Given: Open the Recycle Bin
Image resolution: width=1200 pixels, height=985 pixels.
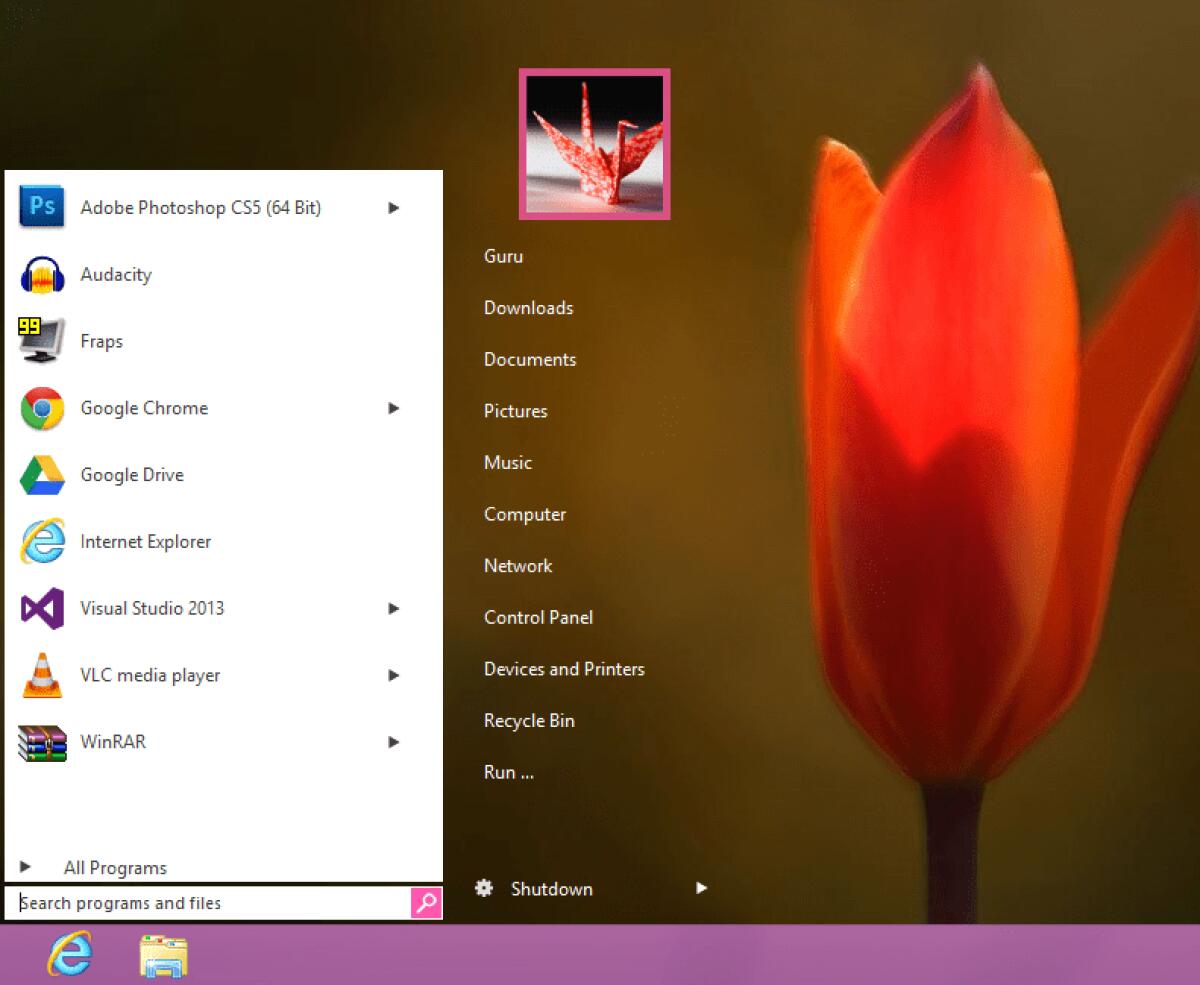Looking at the screenshot, I should point(529,720).
